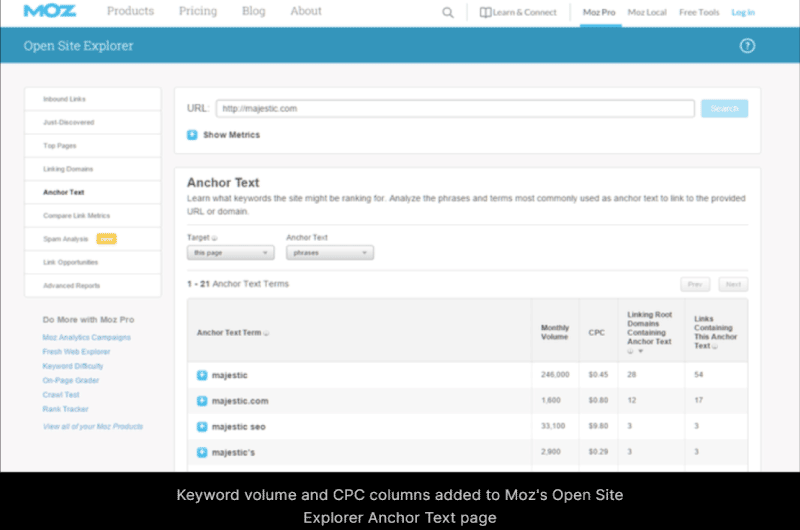Click the help question mark icon
This screenshot has width=800, height=530.
click(747, 46)
